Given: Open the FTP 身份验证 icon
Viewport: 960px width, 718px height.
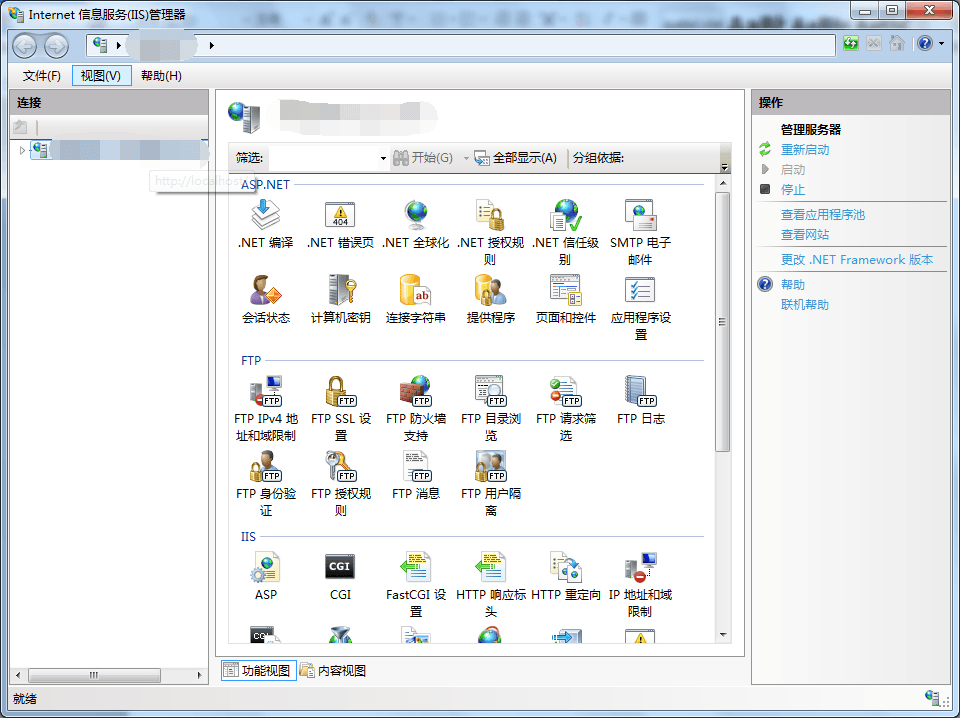Looking at the screenshot, I should (x=265, y=466).
